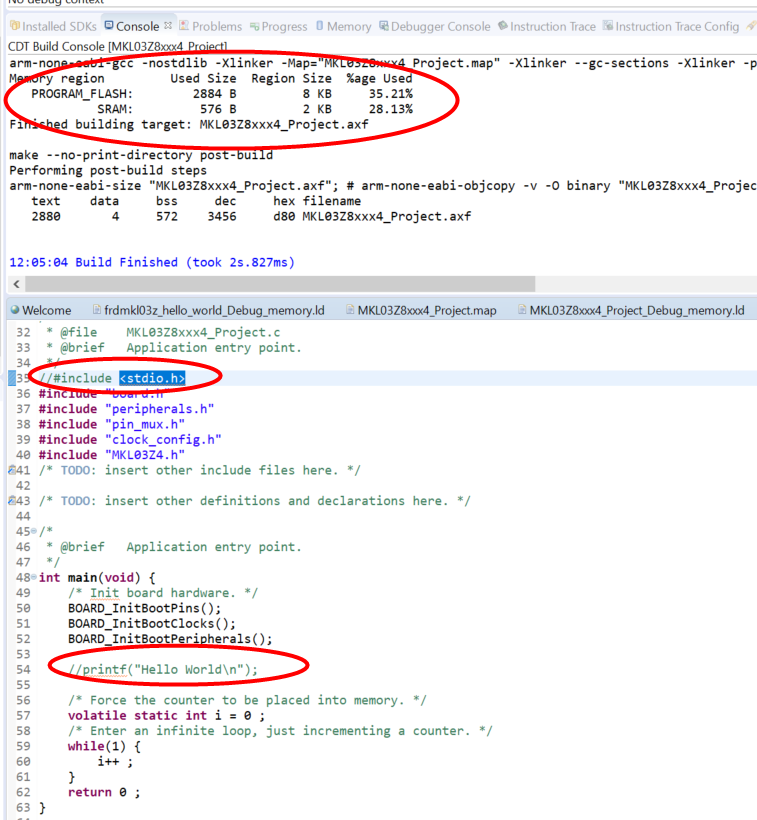The width and height of the screenshot is (757, 820).
Task: Open MKL03Z8xxx4_Project_Debug_memory.ld editor tab
Action: pyautogui.click(x=631, y=310)
